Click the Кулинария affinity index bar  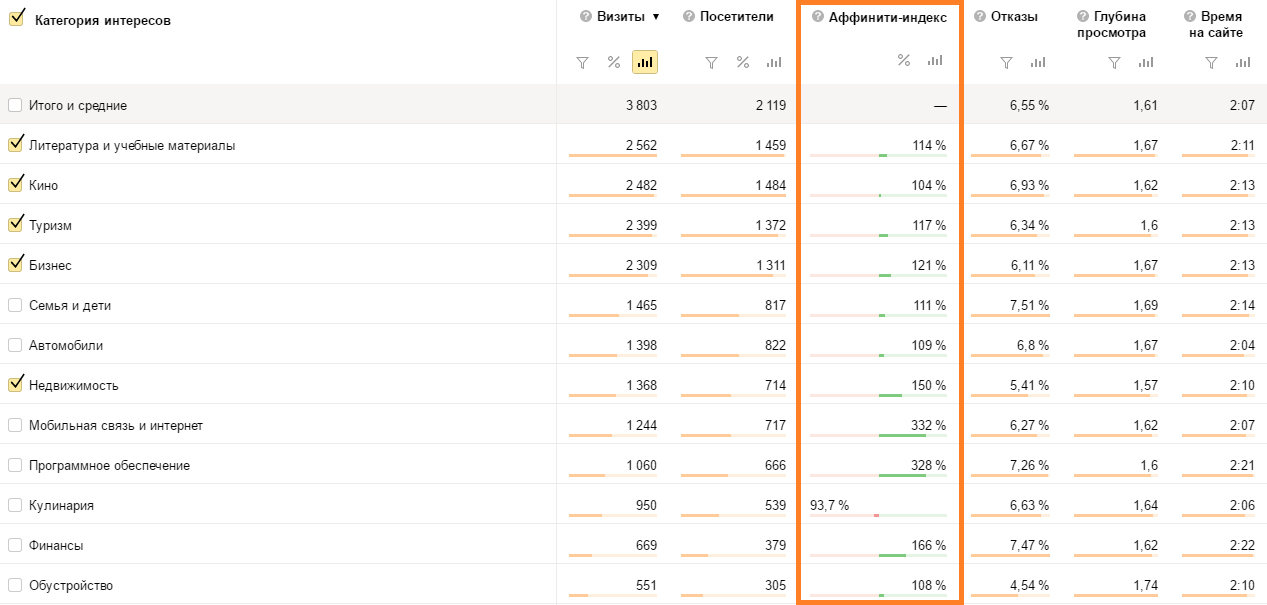tap(878, 515)
